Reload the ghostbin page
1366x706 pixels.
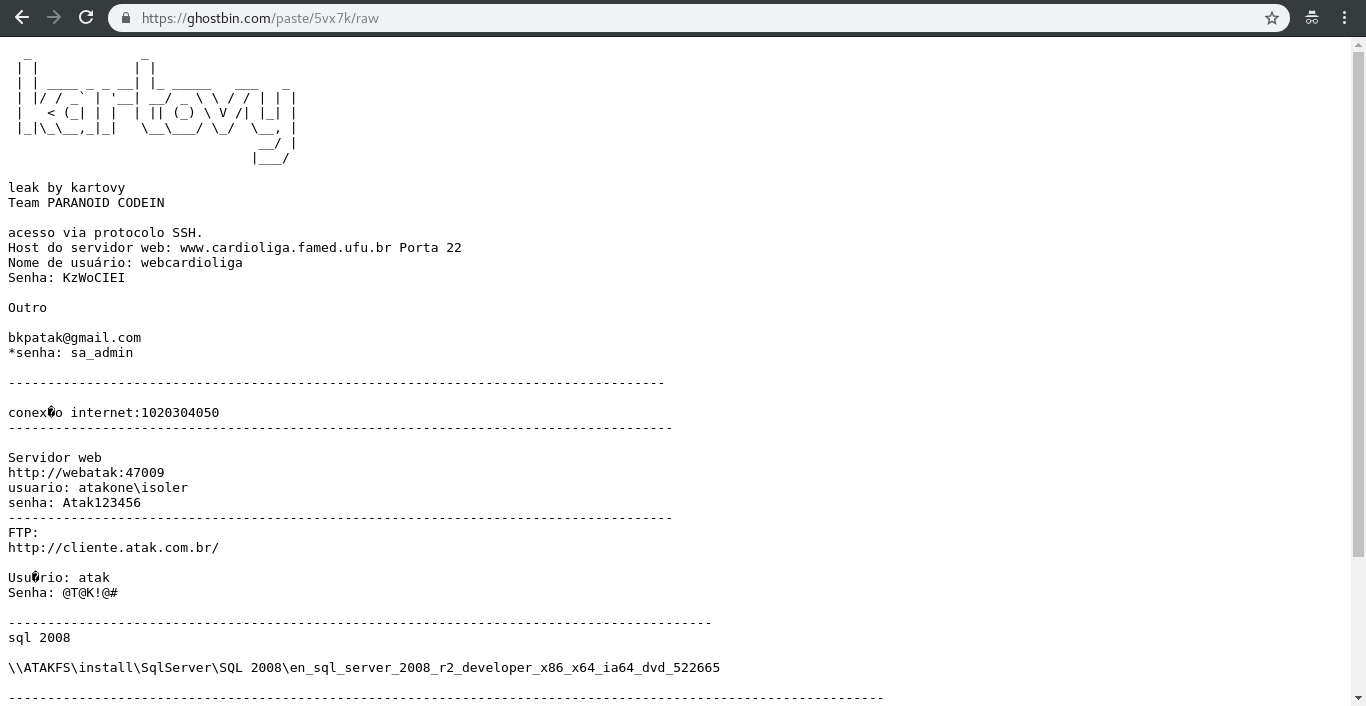coord(86,17)
